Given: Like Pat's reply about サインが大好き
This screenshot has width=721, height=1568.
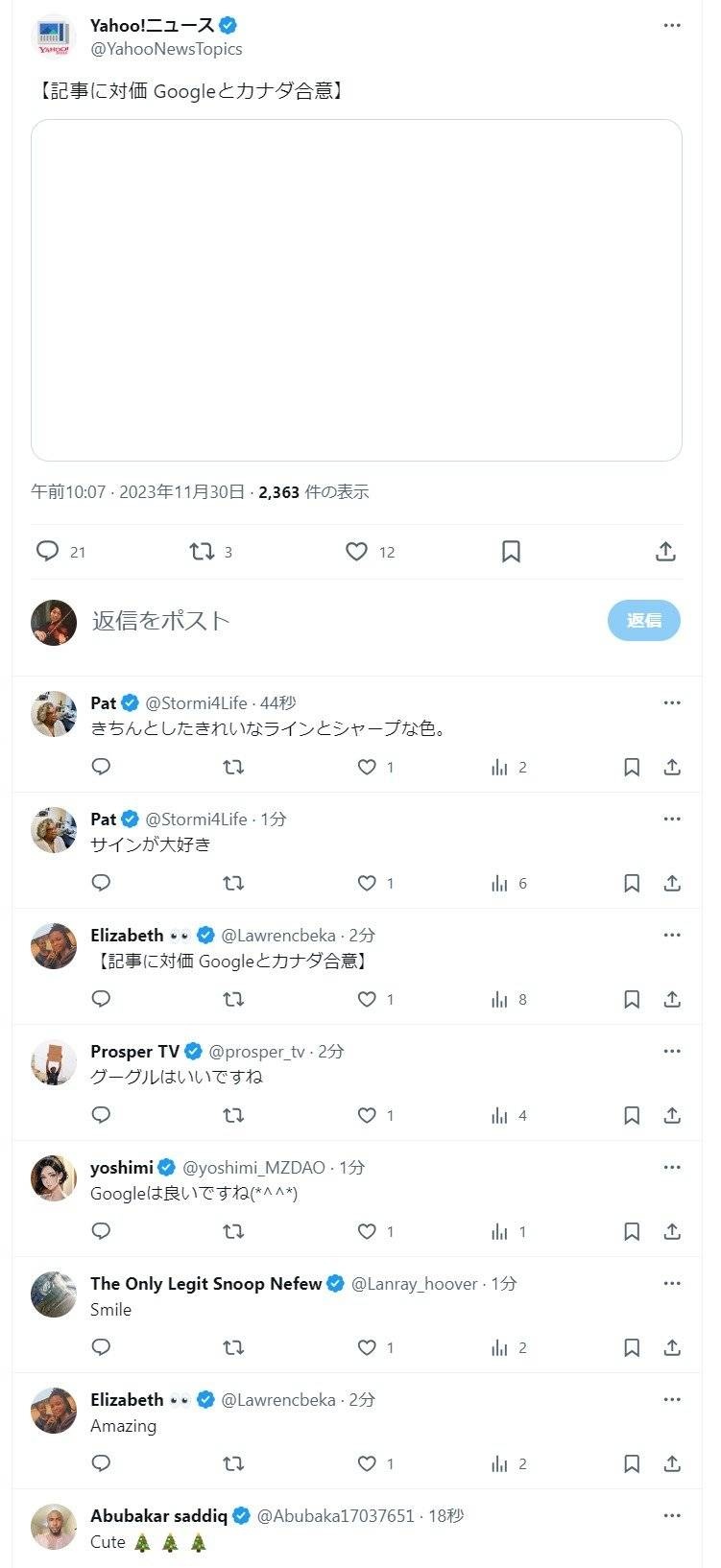Looking at the screenshot, I should [367, 883].
